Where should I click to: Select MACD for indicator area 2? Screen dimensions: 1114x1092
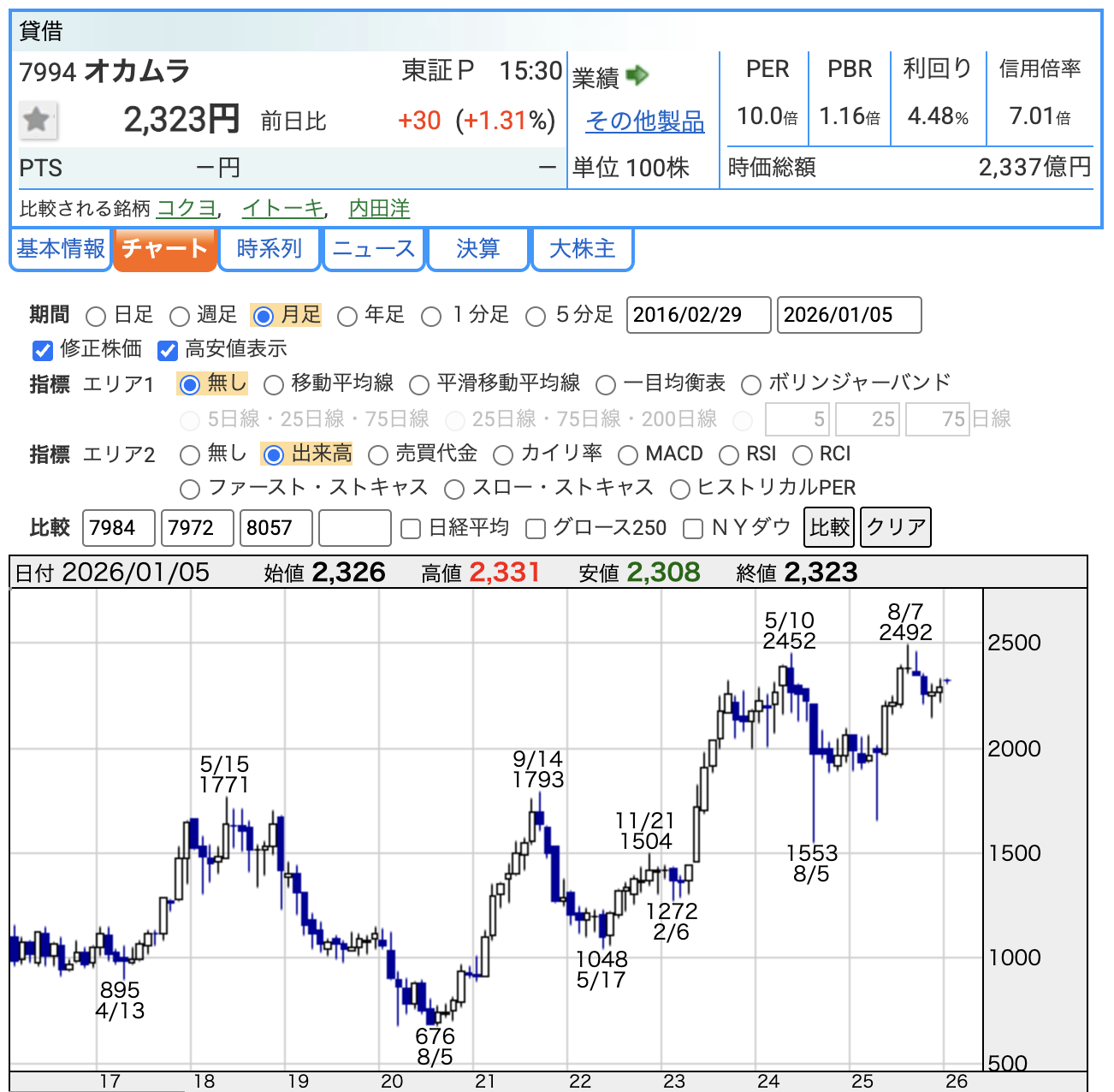pyautogui.click(x=628, y=455)
